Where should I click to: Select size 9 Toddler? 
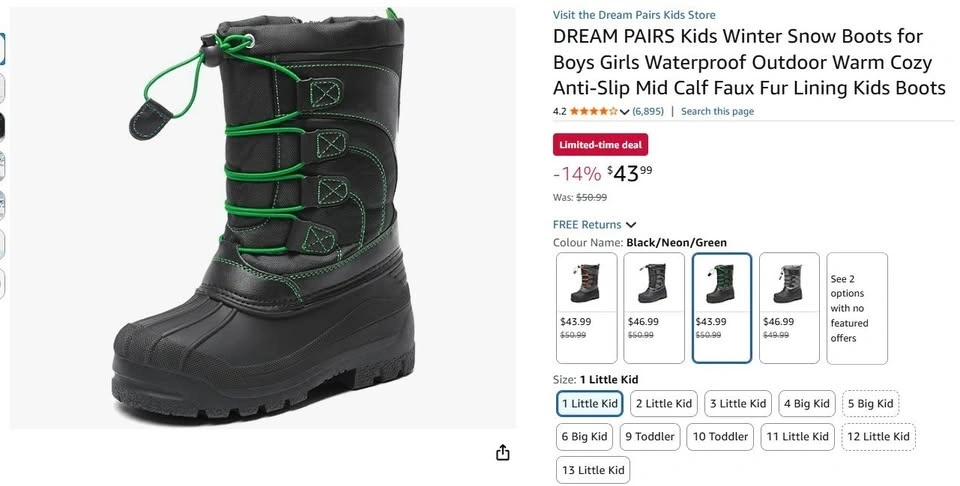pyautogui.click(x=650, y=437)
